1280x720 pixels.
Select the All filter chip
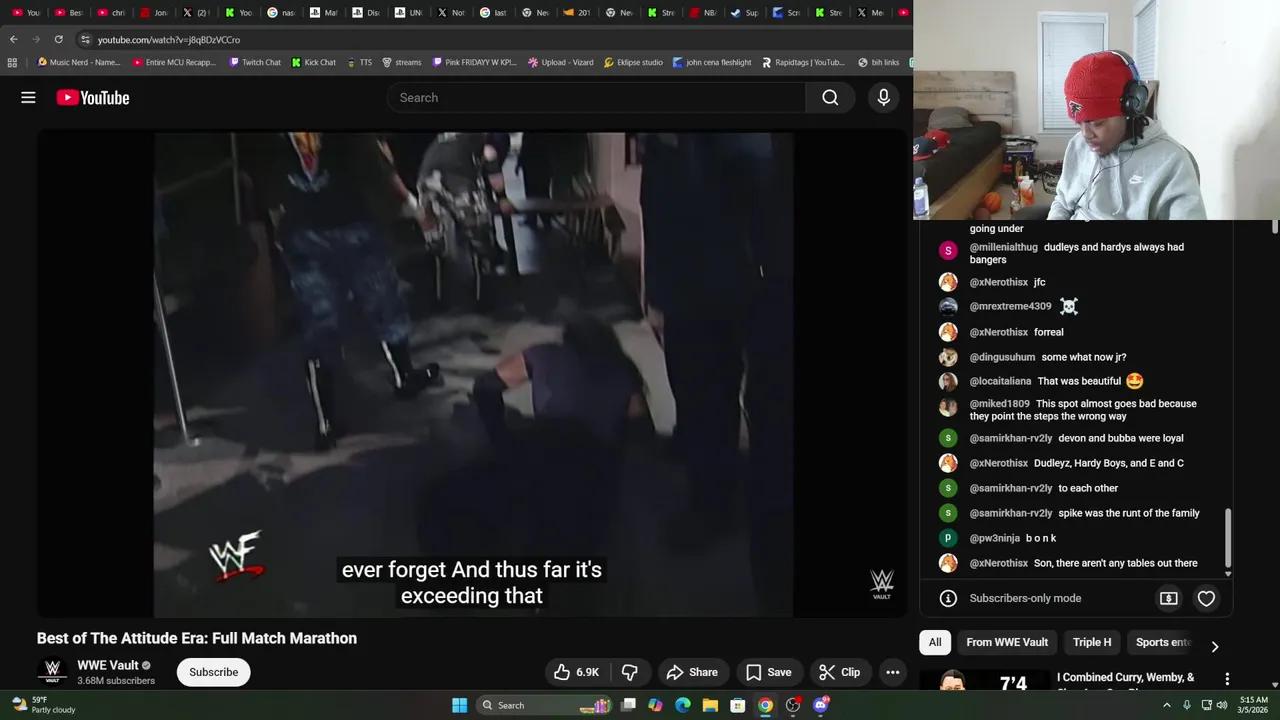(x=935, y=642)
